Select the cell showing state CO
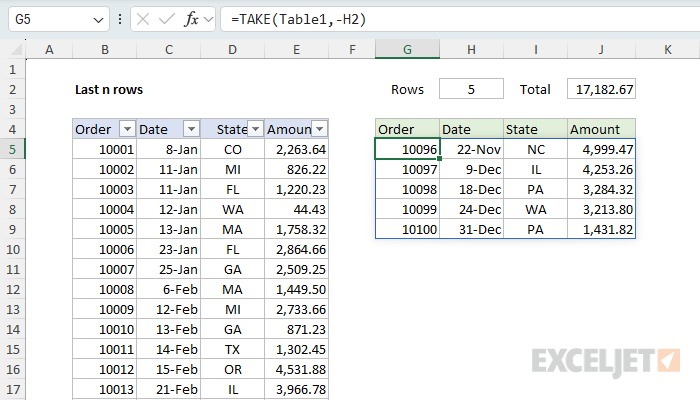The image size is (700, 400). [x=233, y=149]
